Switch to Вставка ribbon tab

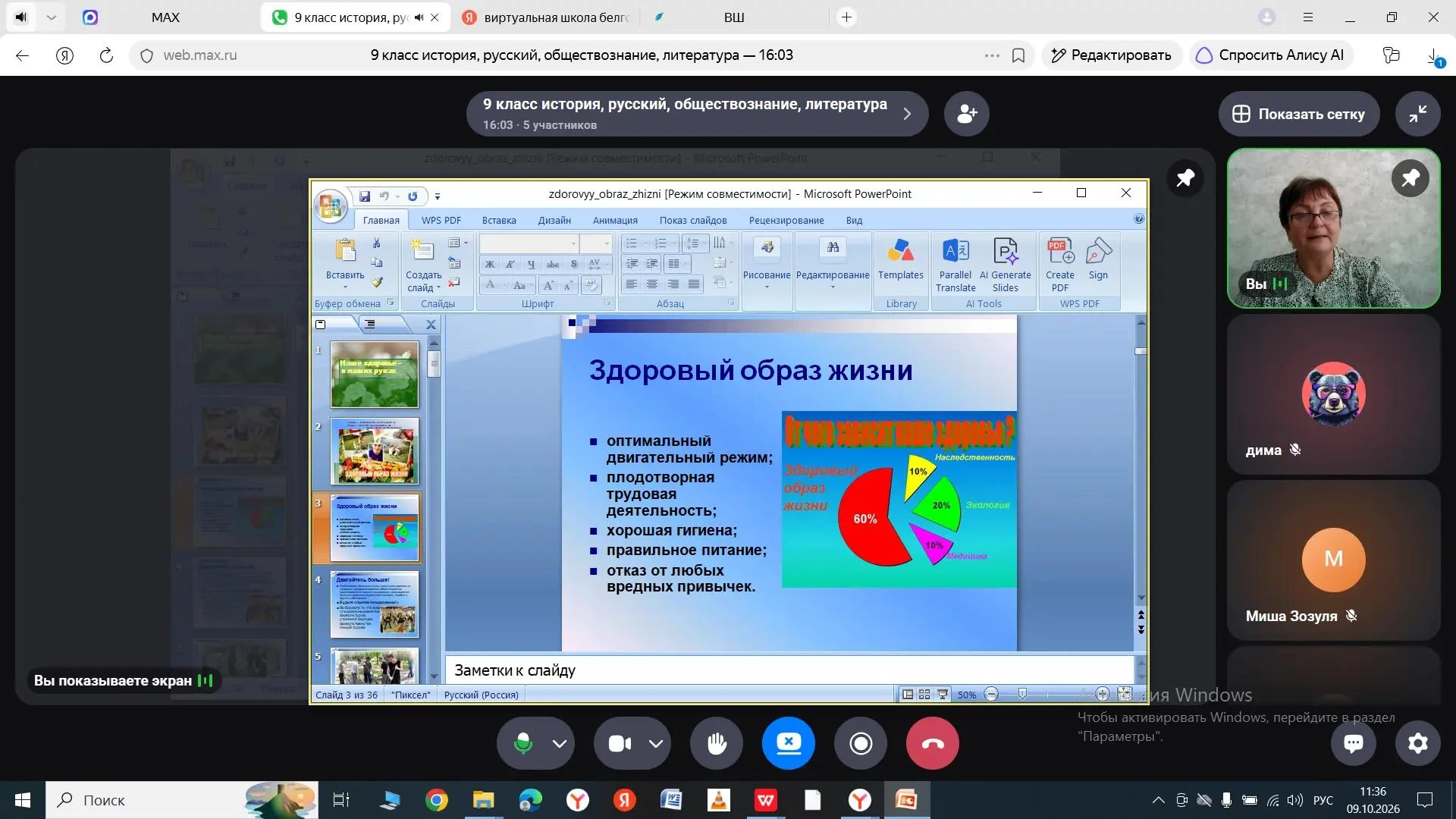[x=499, y=220]
